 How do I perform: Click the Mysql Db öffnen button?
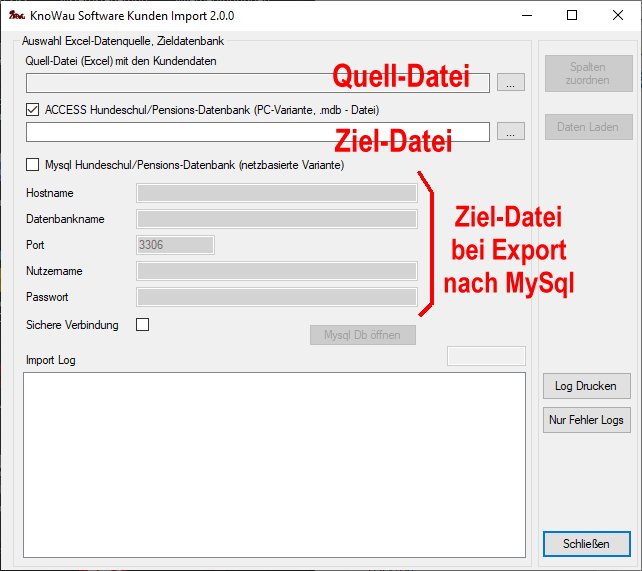click(362, 335)
